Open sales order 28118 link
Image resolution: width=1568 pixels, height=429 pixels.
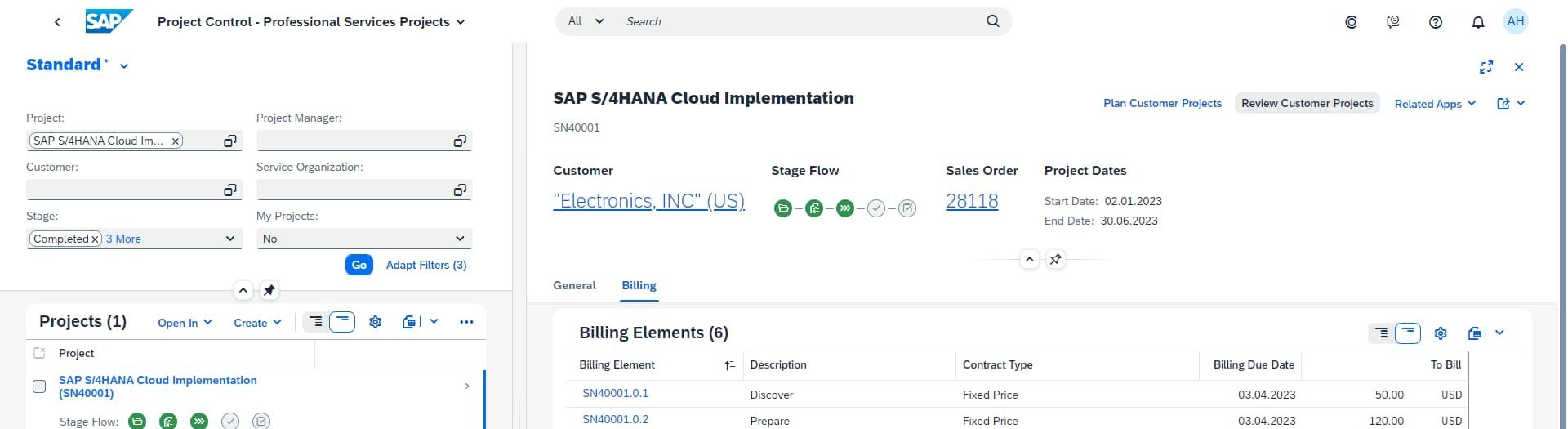972,201
